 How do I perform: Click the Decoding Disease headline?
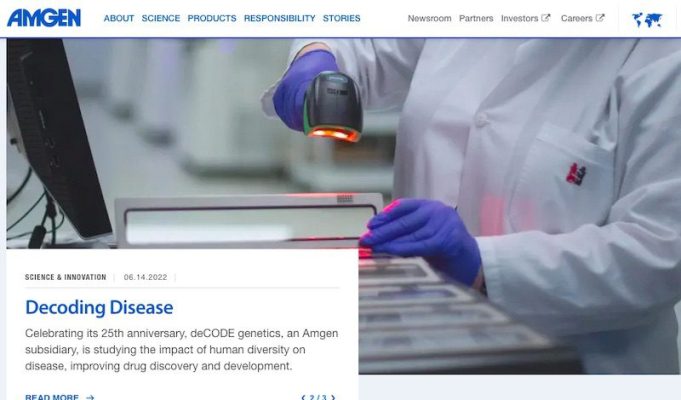pos(99,307)
